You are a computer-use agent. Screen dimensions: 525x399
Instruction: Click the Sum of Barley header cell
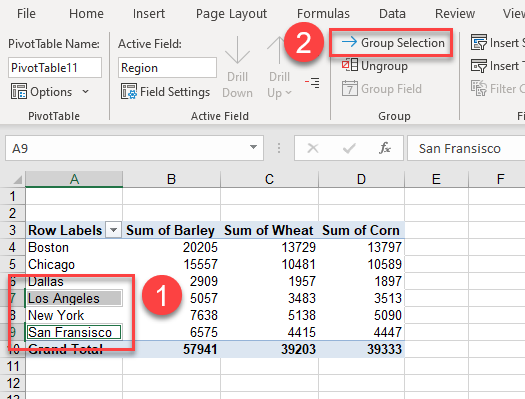click(171, 230)
